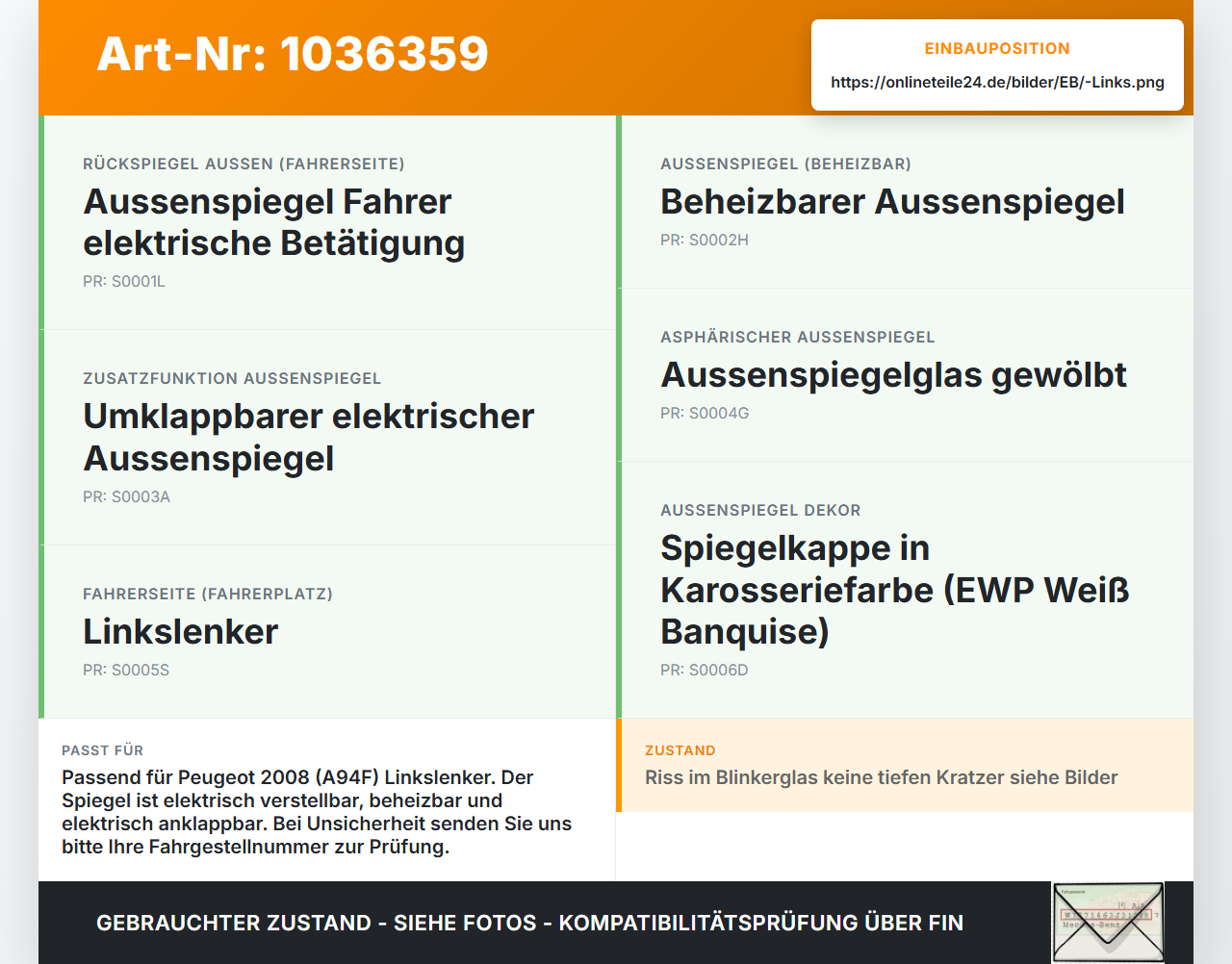The width and height of the screenshot is (1232, 964).
Task: Click the Art-Nr: 1036359 heading
Action: coord(293,54)
